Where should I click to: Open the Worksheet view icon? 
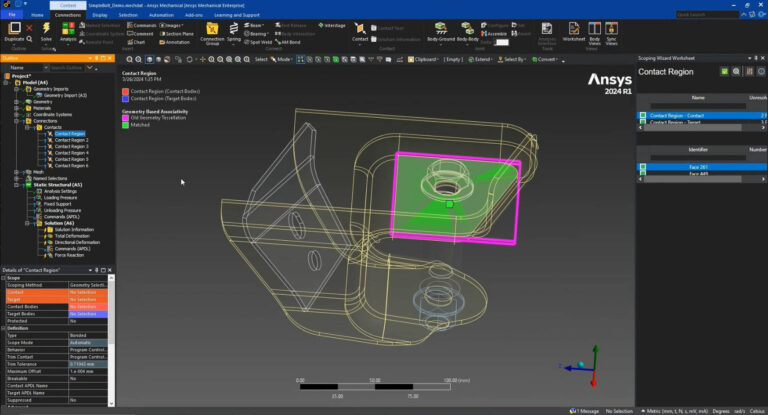(574, 28)
